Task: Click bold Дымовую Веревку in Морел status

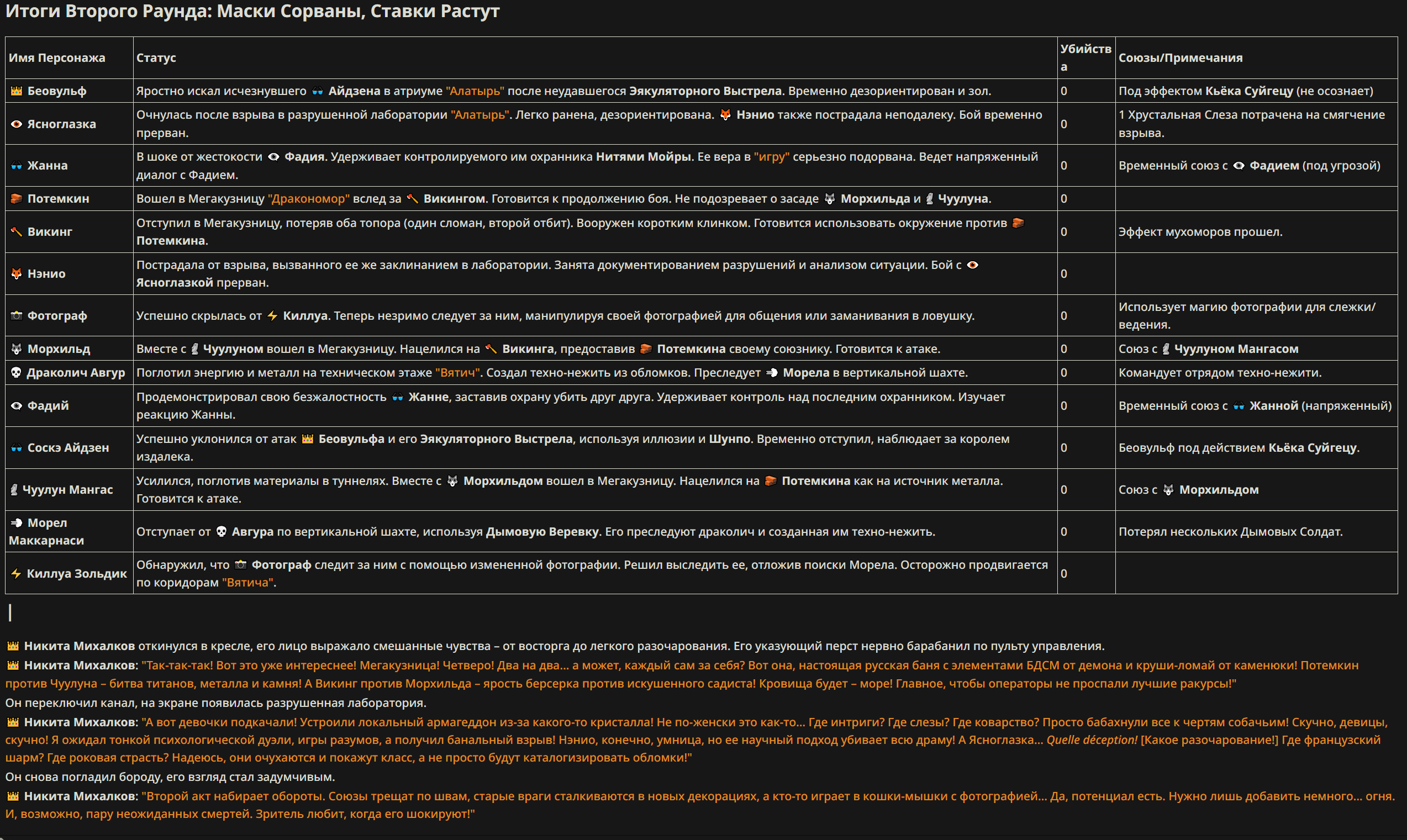Action: (542, 532)
